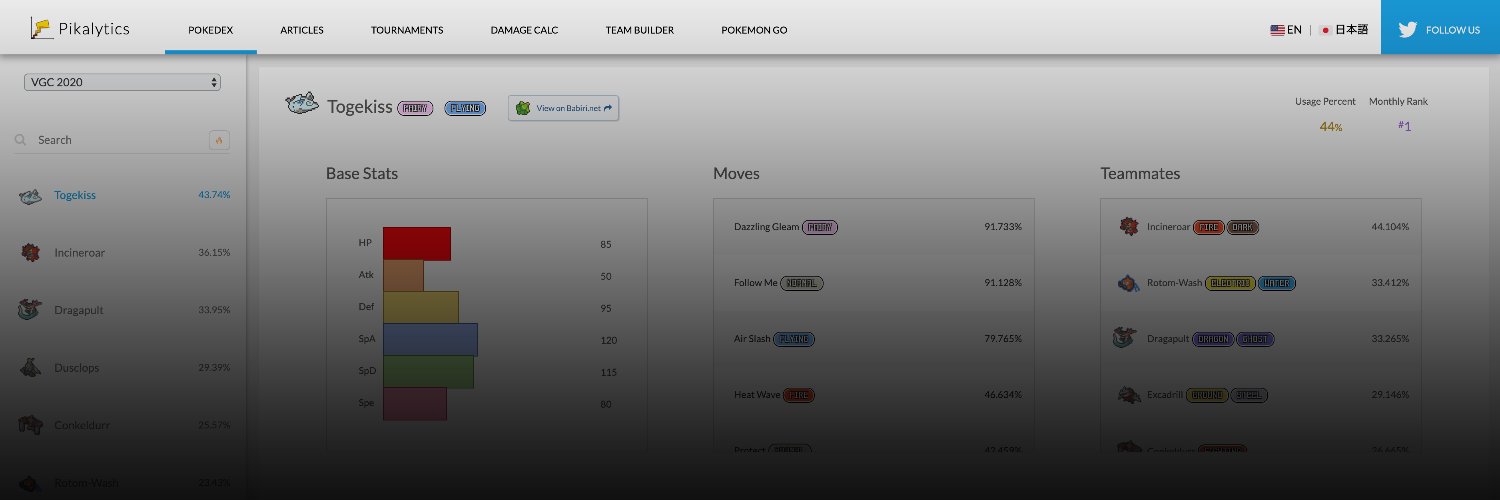Screen dimensions: 1500x500
Task: Click Flying type badge beside Air Slash
Action: tap(794, 339)
